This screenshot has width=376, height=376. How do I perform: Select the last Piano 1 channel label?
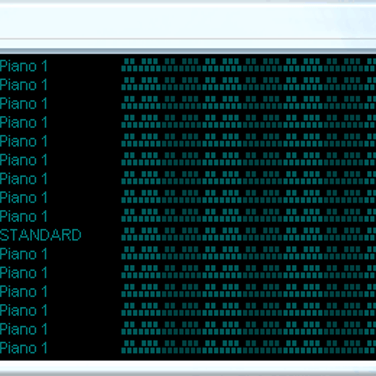[23, 348]
